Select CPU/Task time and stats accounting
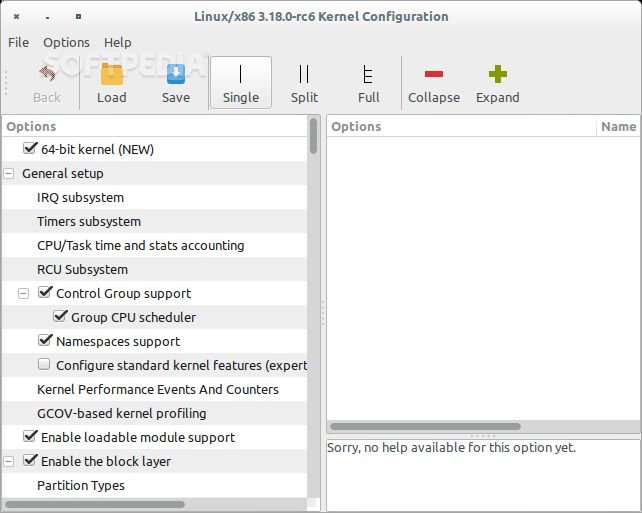 point(154,245)
